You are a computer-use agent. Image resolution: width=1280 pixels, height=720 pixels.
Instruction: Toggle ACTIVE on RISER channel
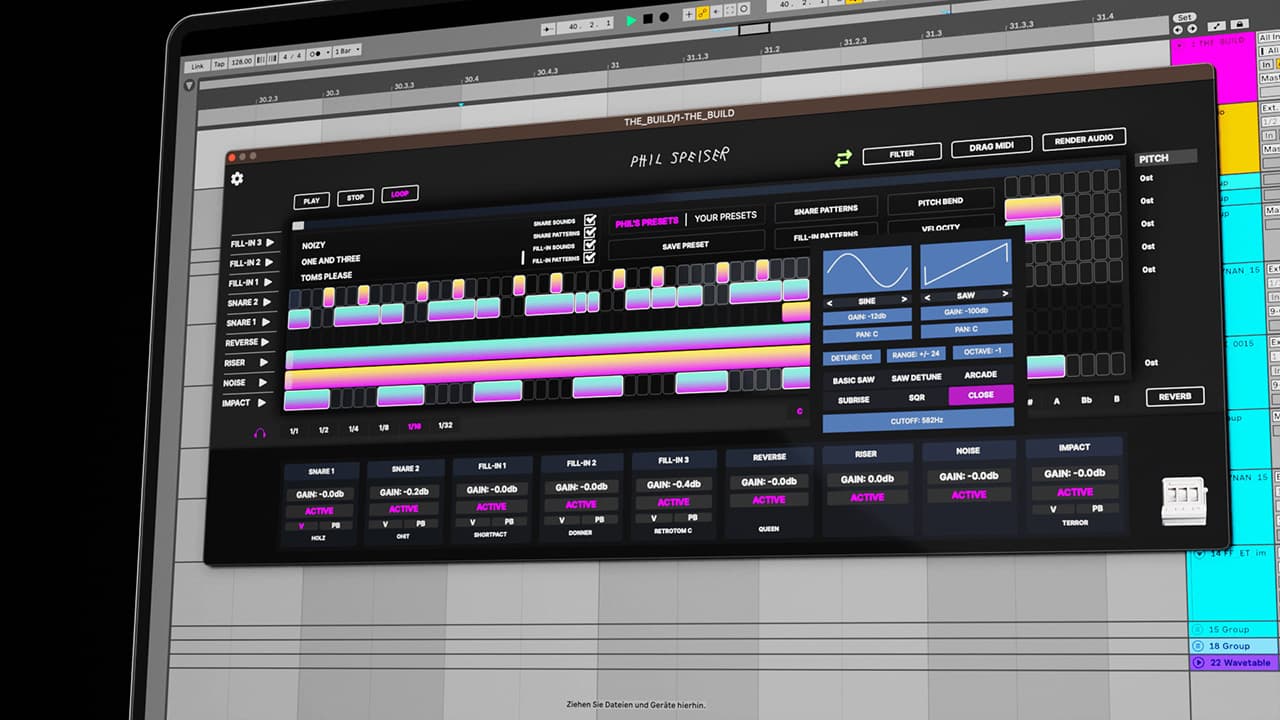[867, 497]
